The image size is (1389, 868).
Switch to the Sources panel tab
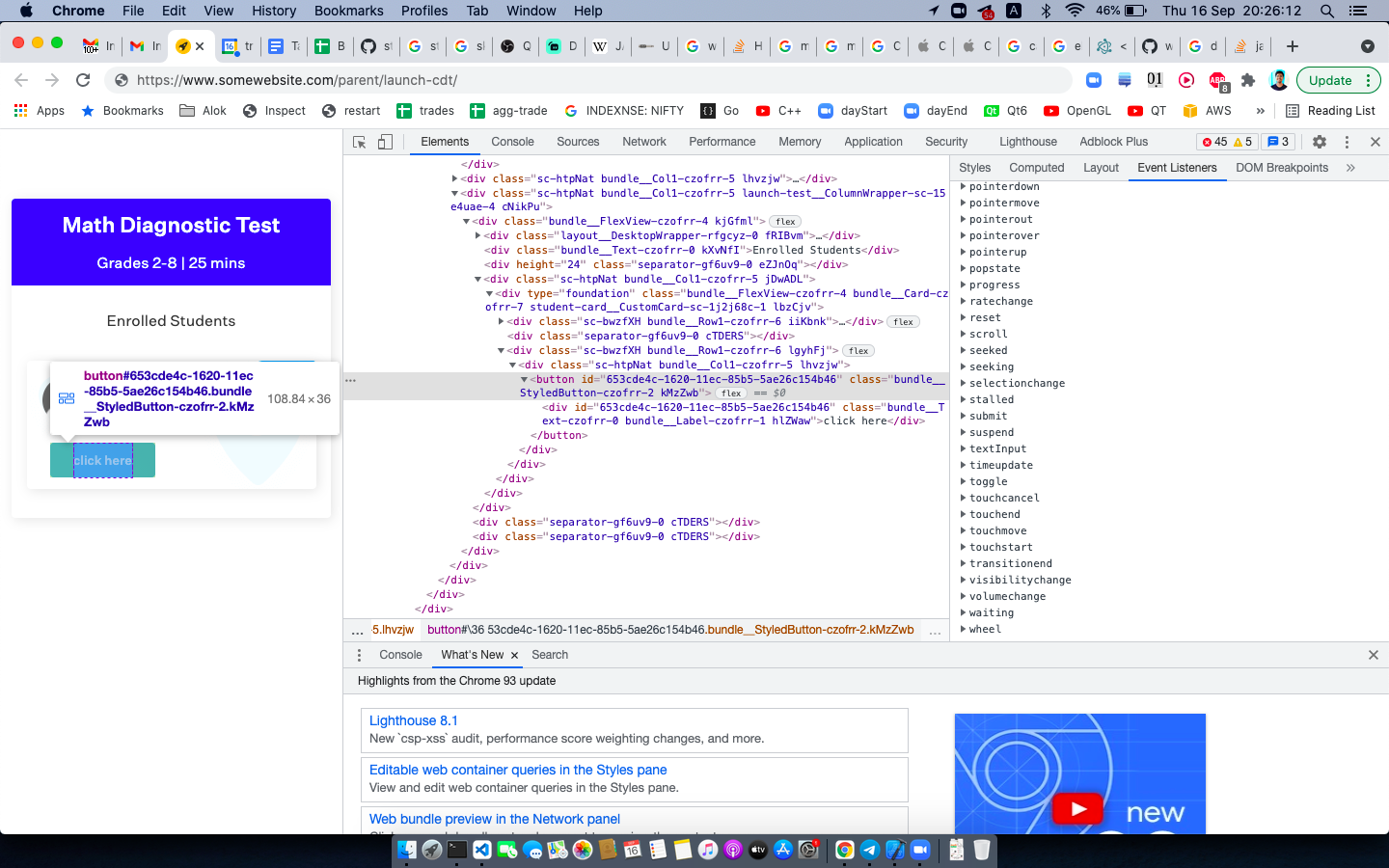(578, 142)
